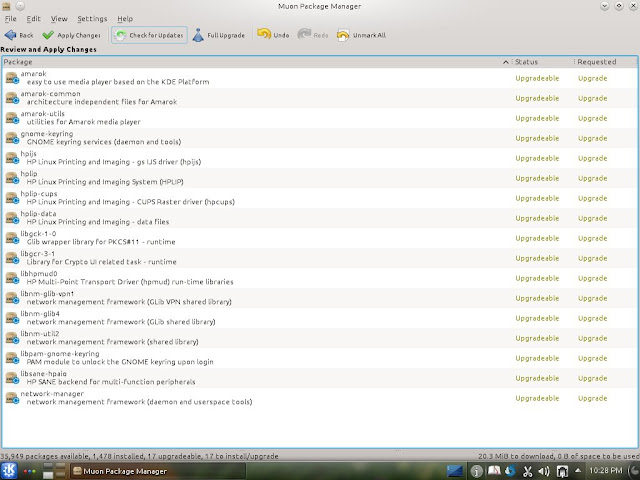Open the Settings menu
Viewport: 640px width, 480px height.
coord(92,19)
